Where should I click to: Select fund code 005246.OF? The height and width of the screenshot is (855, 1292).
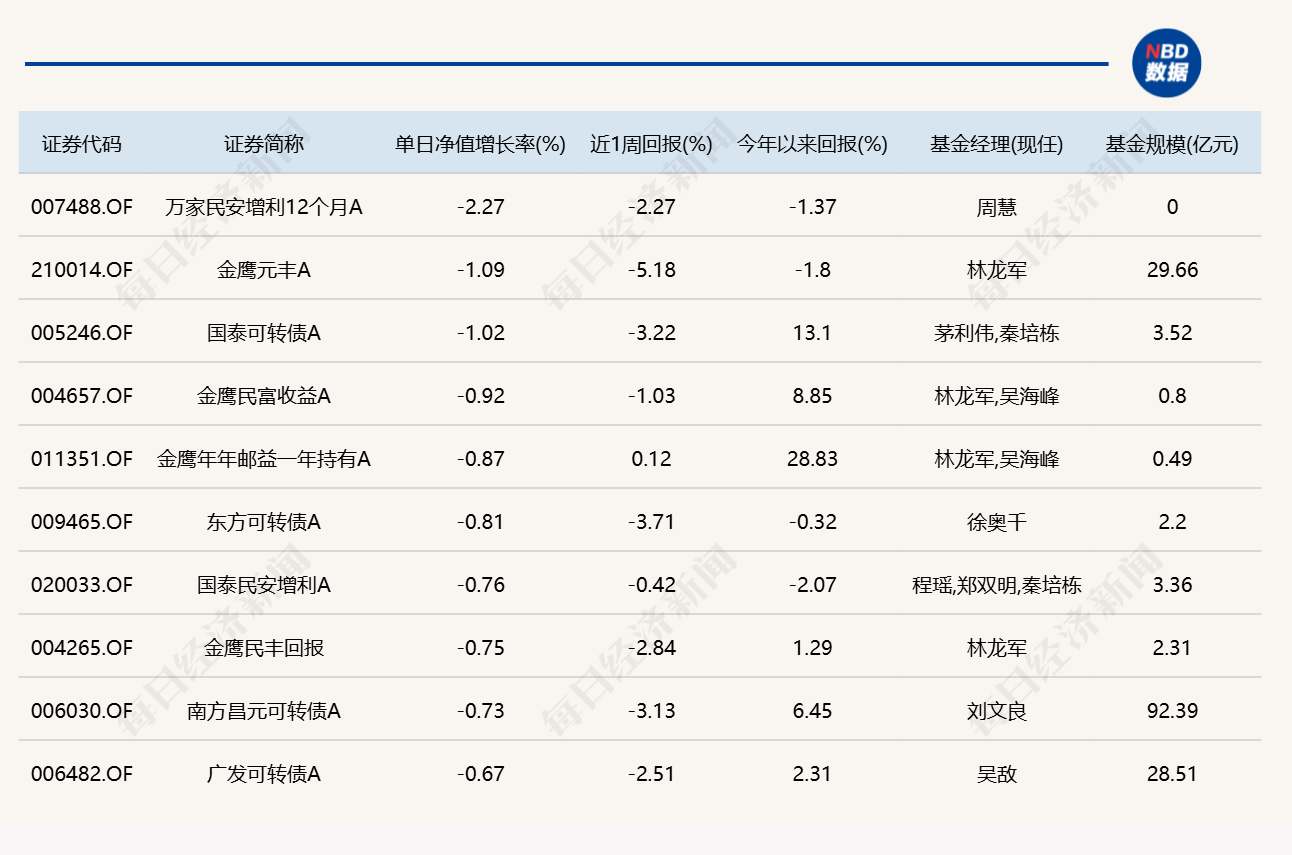(x=82, y=333)
